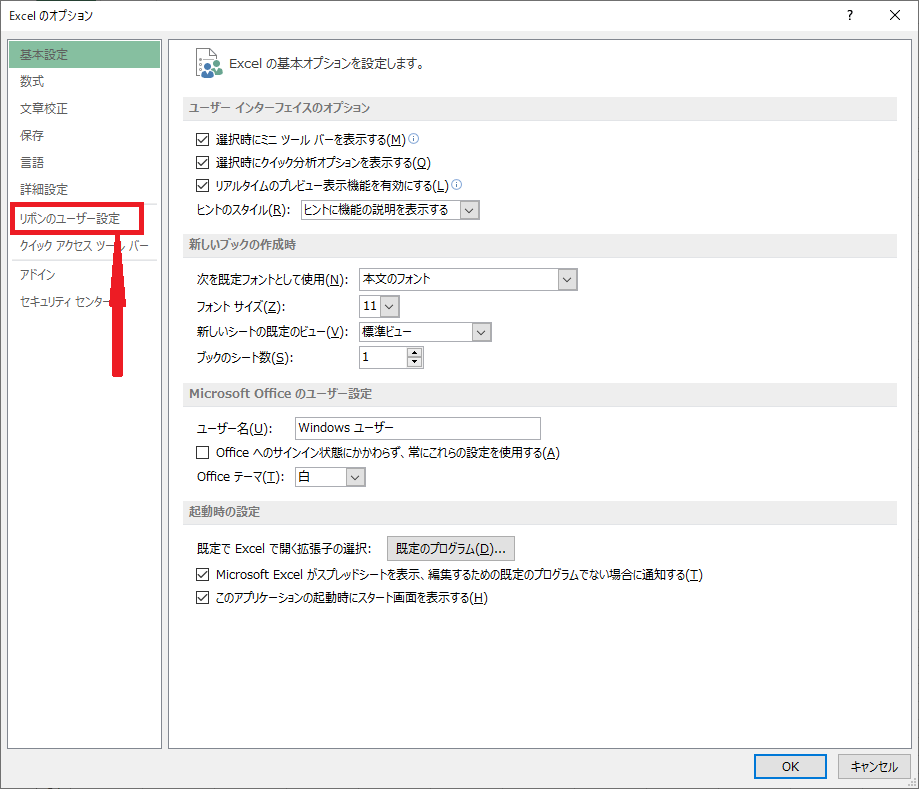Screen dimensions: 919x789
Task: Click the Excel の基本オプションを設定します heading text
Action: [x=327, y=63]
